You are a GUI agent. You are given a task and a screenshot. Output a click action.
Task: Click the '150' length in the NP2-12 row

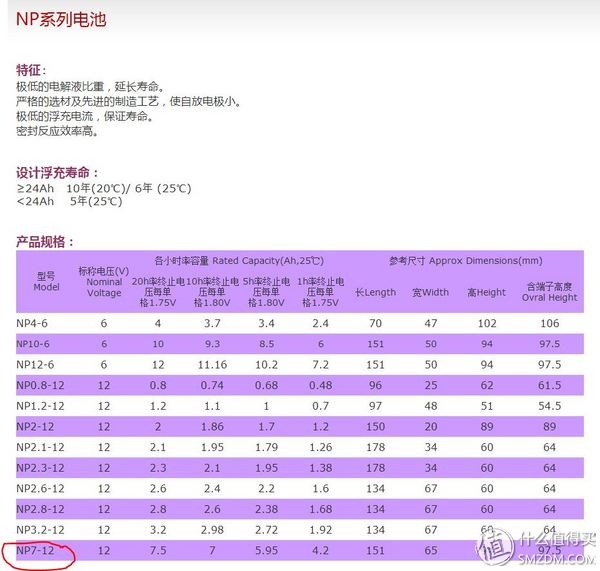coord(375,427)
